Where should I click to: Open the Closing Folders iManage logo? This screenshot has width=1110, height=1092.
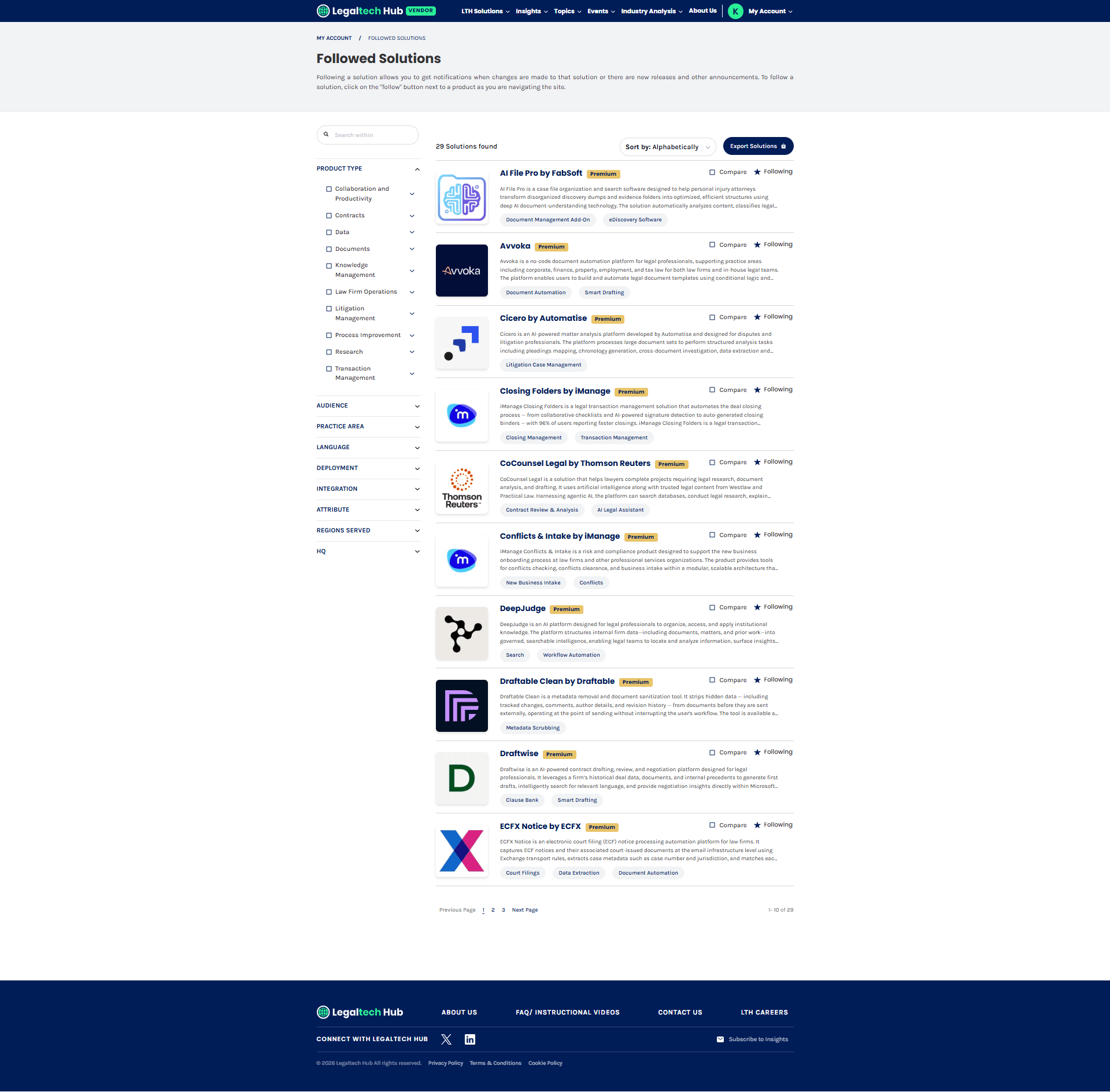click(462, 416)
